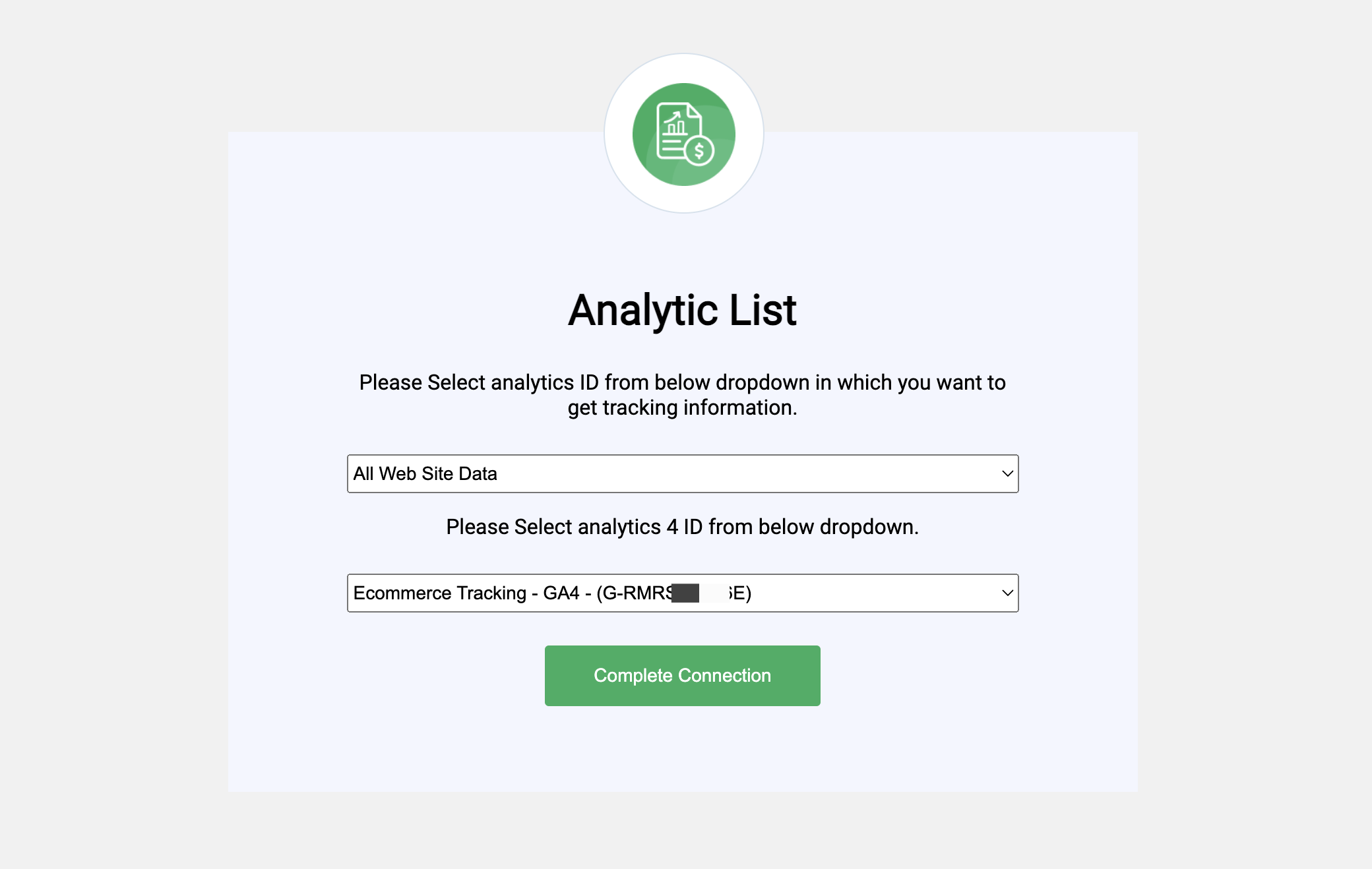Click the "get tracking information." text line
This screenshot has height=869, width=1372.
683,407
